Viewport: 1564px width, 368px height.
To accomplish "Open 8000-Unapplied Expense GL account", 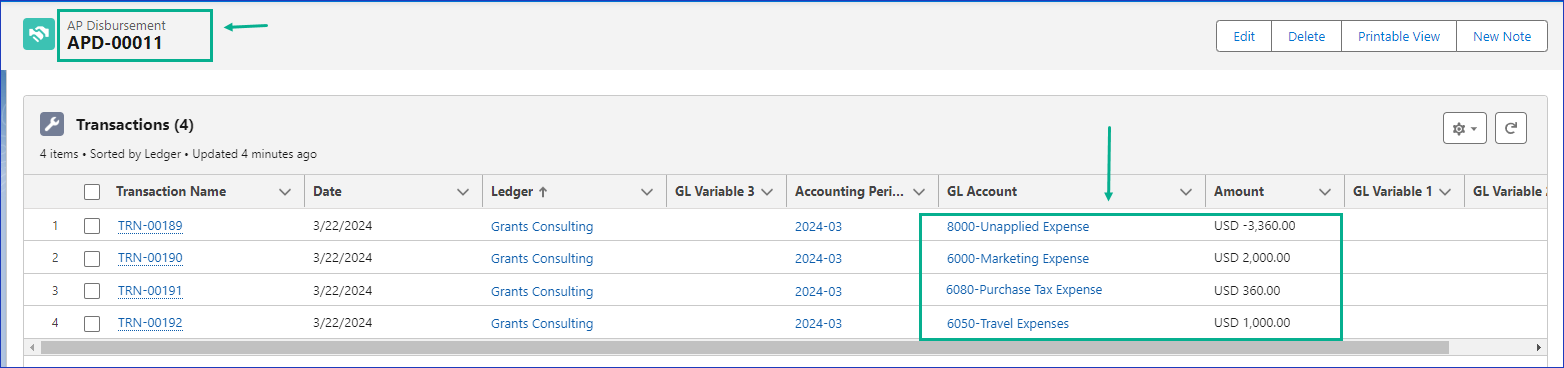I will tap(1018, 226).
